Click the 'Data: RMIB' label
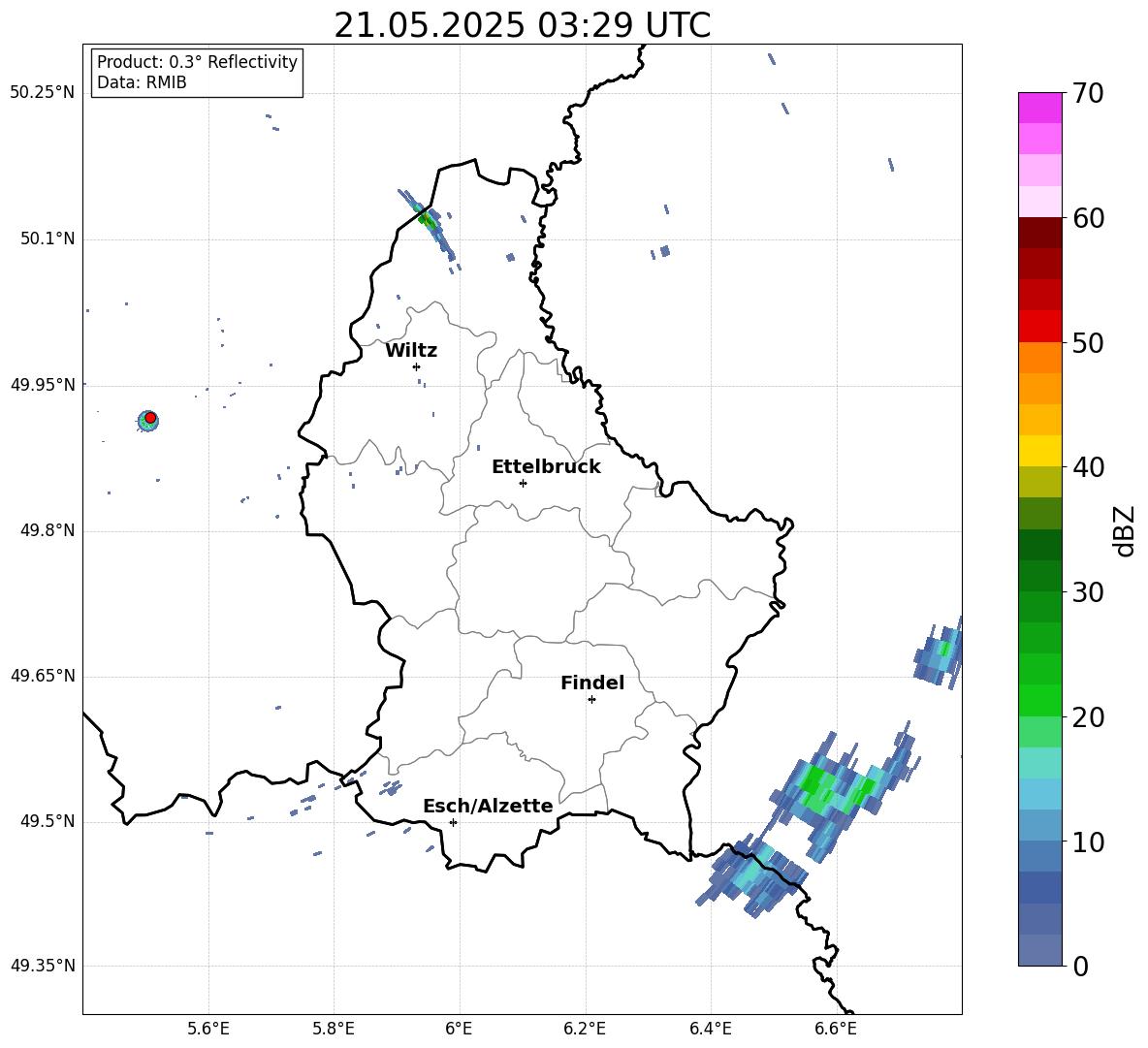This screenshot has height=1048, width=1148. point(142,82)
